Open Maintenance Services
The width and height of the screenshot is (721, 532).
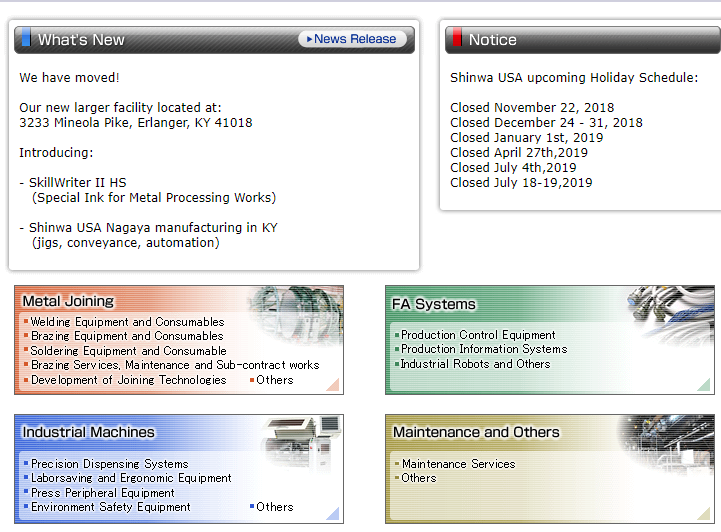458,464
